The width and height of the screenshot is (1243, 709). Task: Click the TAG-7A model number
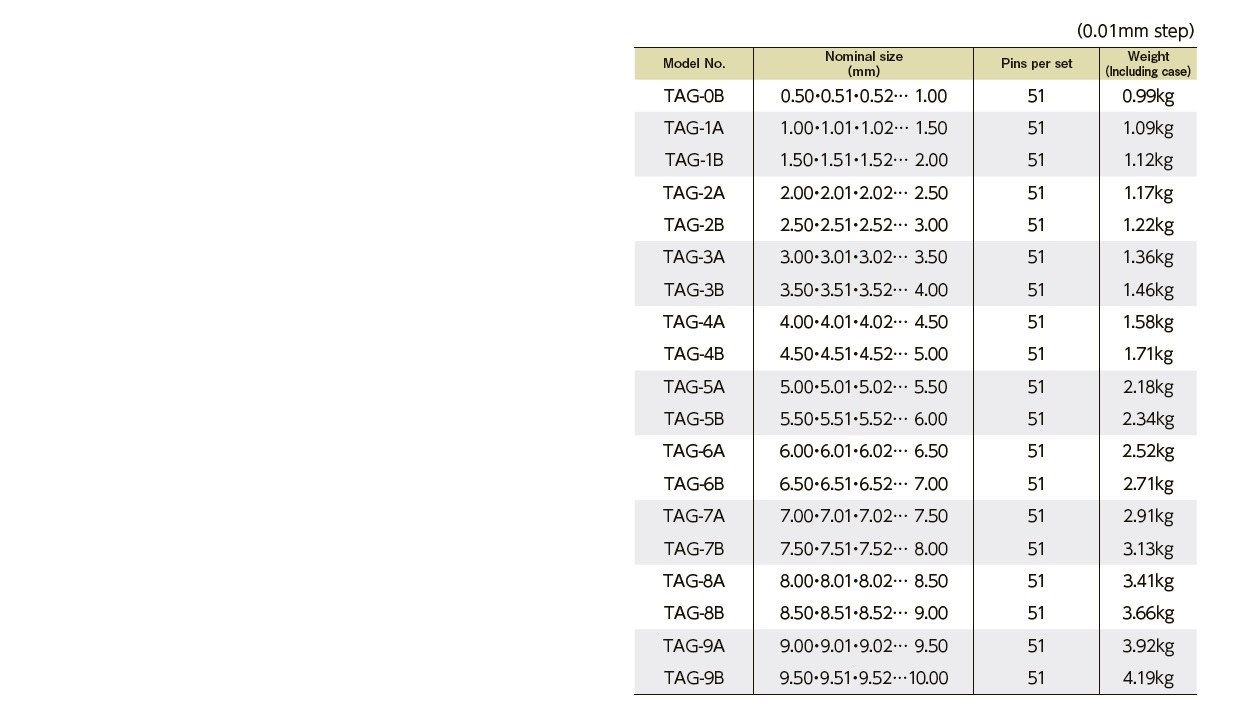tap(693, 516)
